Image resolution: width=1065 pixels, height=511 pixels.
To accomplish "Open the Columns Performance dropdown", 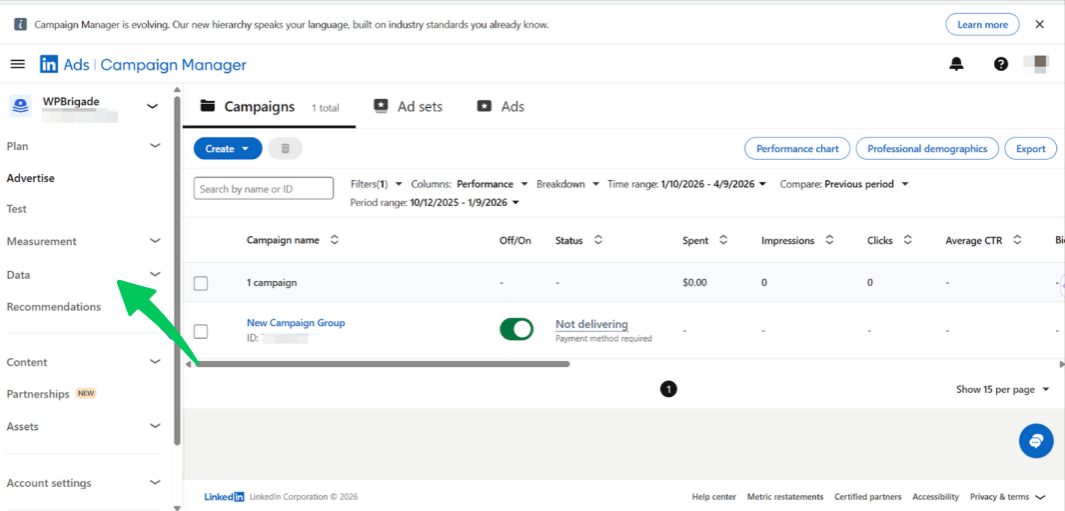I will (x=470, y=183).
